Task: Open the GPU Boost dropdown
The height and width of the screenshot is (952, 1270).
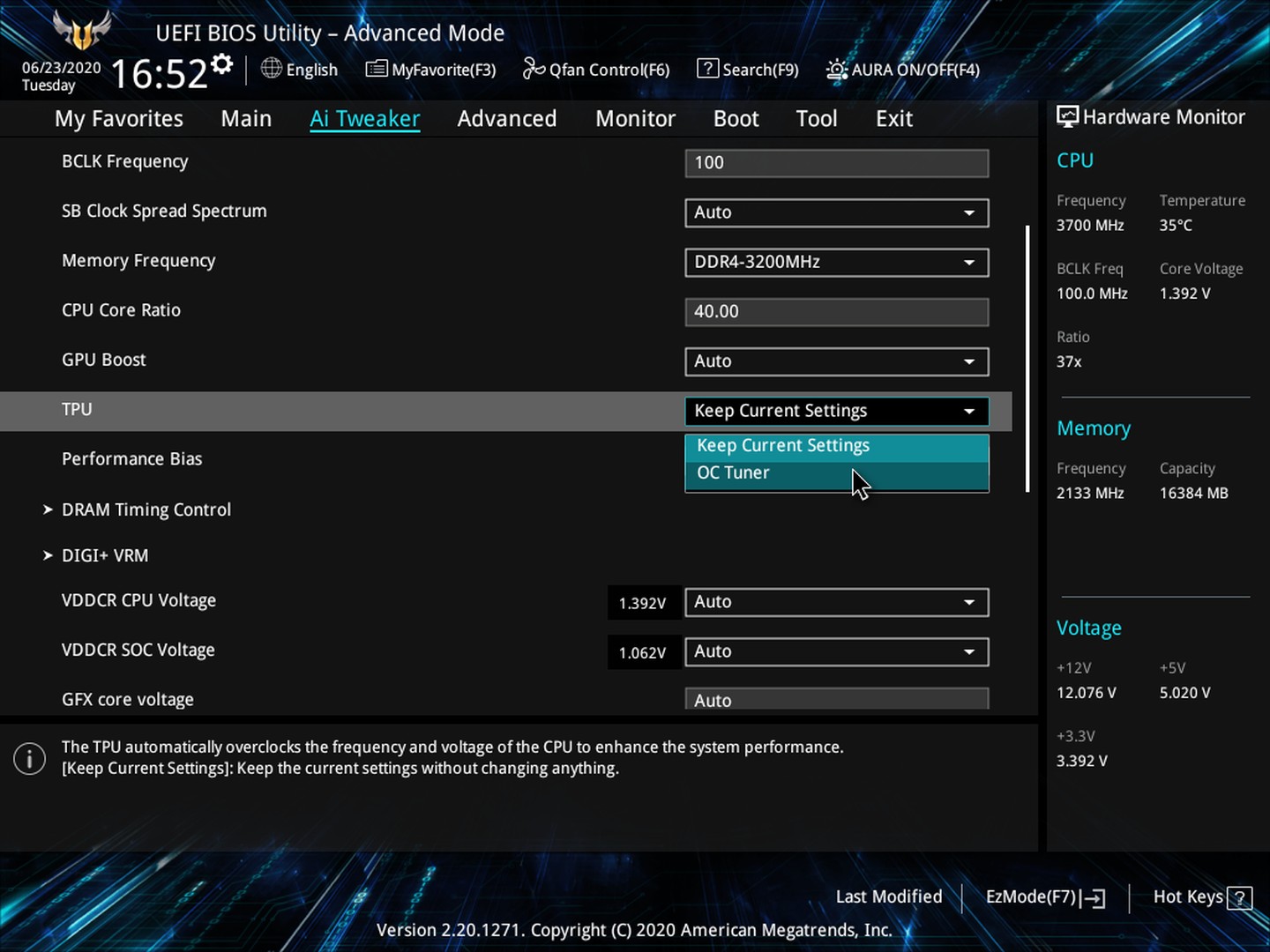Action: (837, 361)
